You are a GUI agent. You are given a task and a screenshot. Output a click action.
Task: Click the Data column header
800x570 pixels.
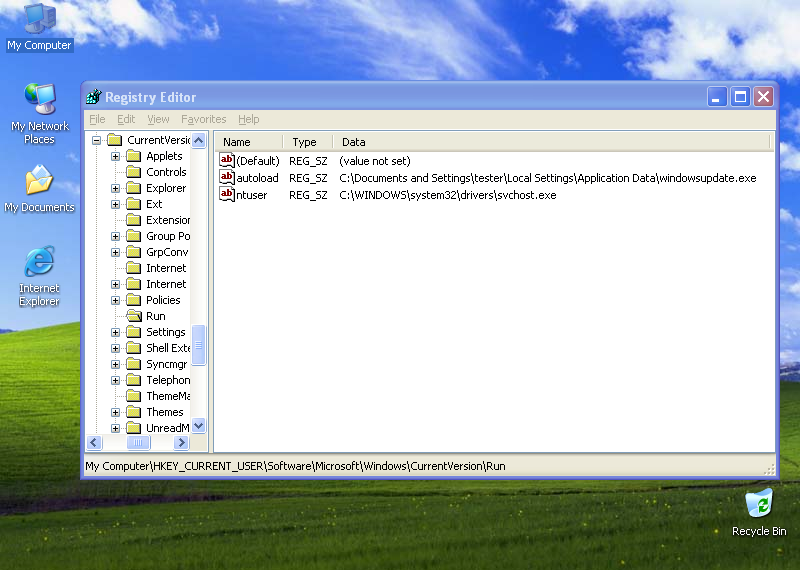[x=552, y=141]
